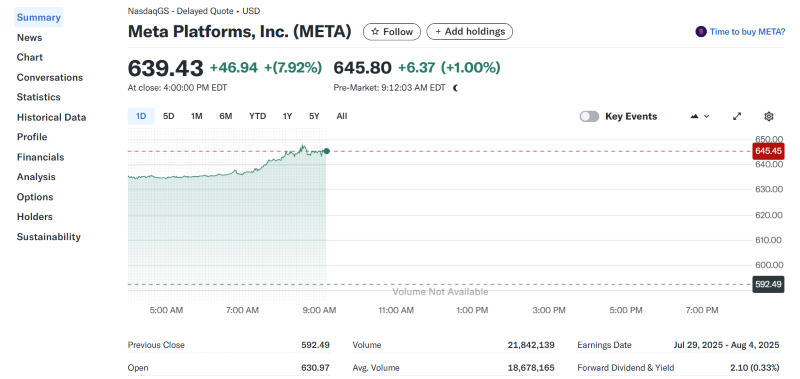Click the Add holdings button

point(469,32)
